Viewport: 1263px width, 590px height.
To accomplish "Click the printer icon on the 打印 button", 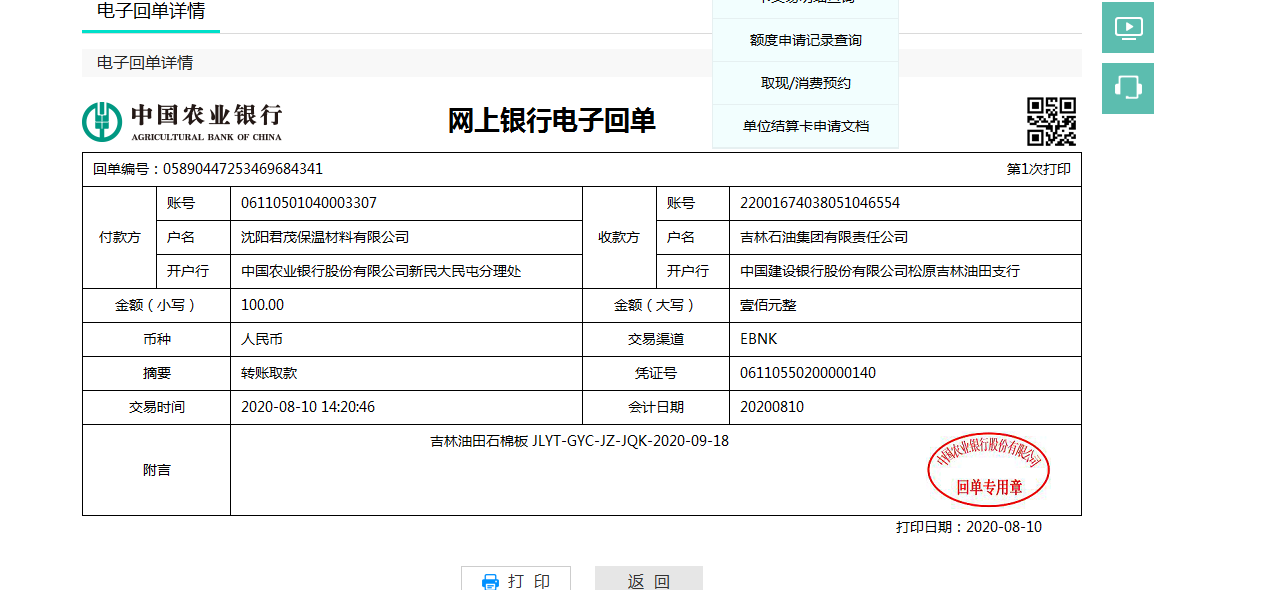I will point(490,582).
